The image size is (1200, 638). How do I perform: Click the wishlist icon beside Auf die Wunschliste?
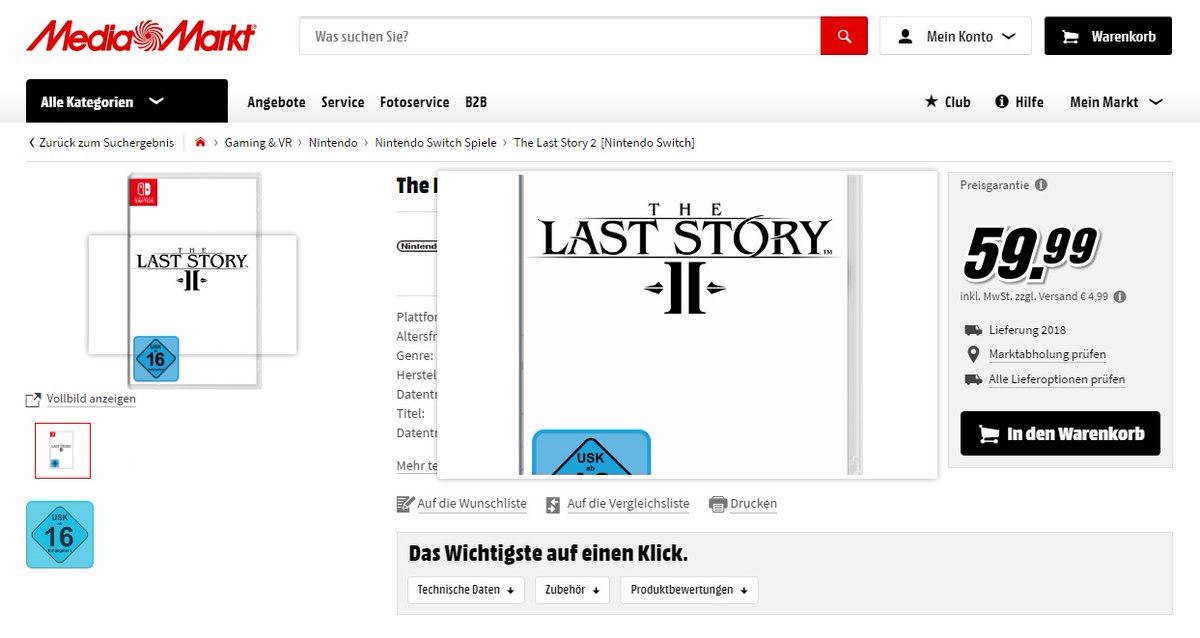pyautogui.click(x=405, y=504)
